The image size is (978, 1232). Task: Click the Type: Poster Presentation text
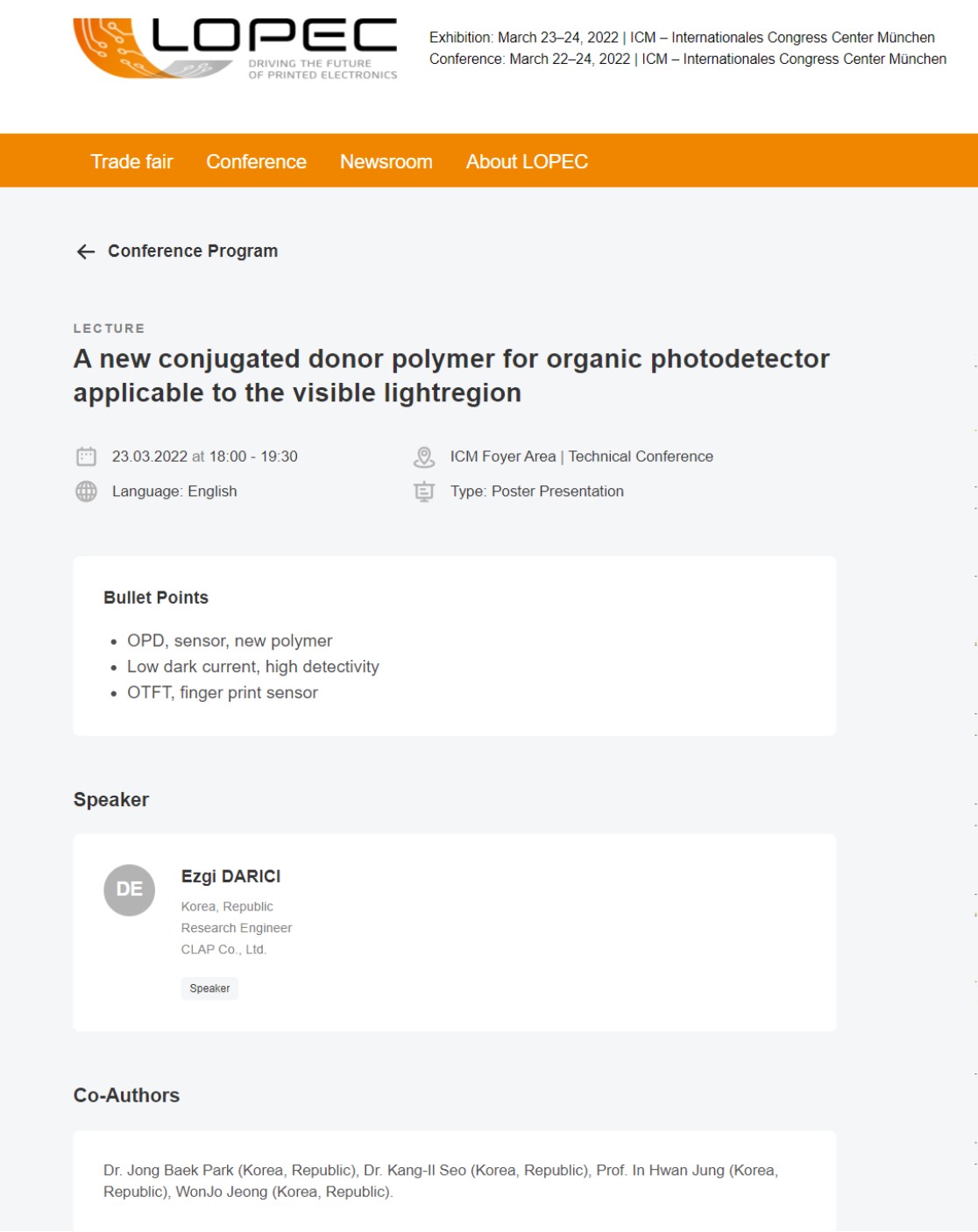537,492
